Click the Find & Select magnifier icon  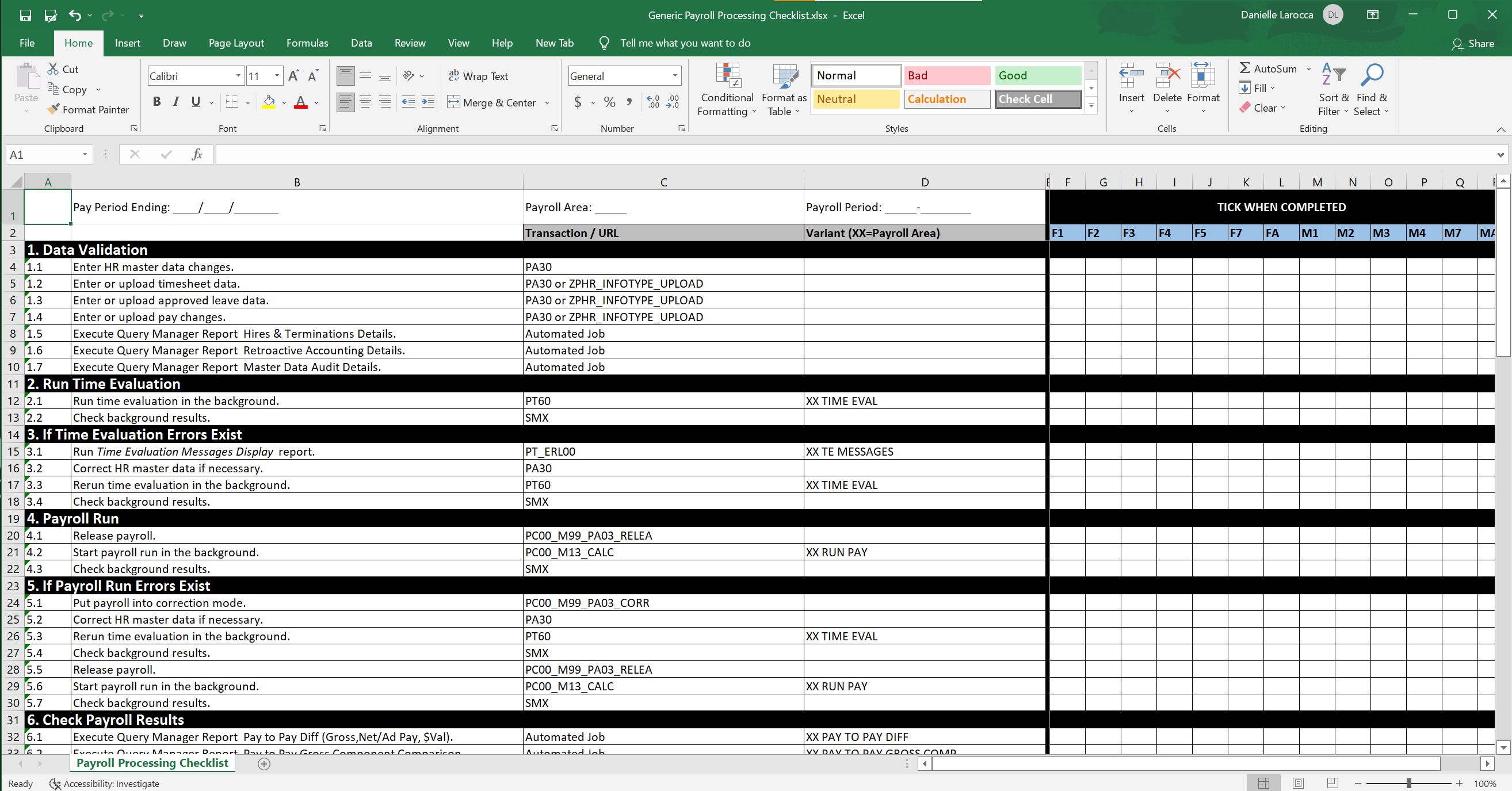click(x=1371, y=77)
